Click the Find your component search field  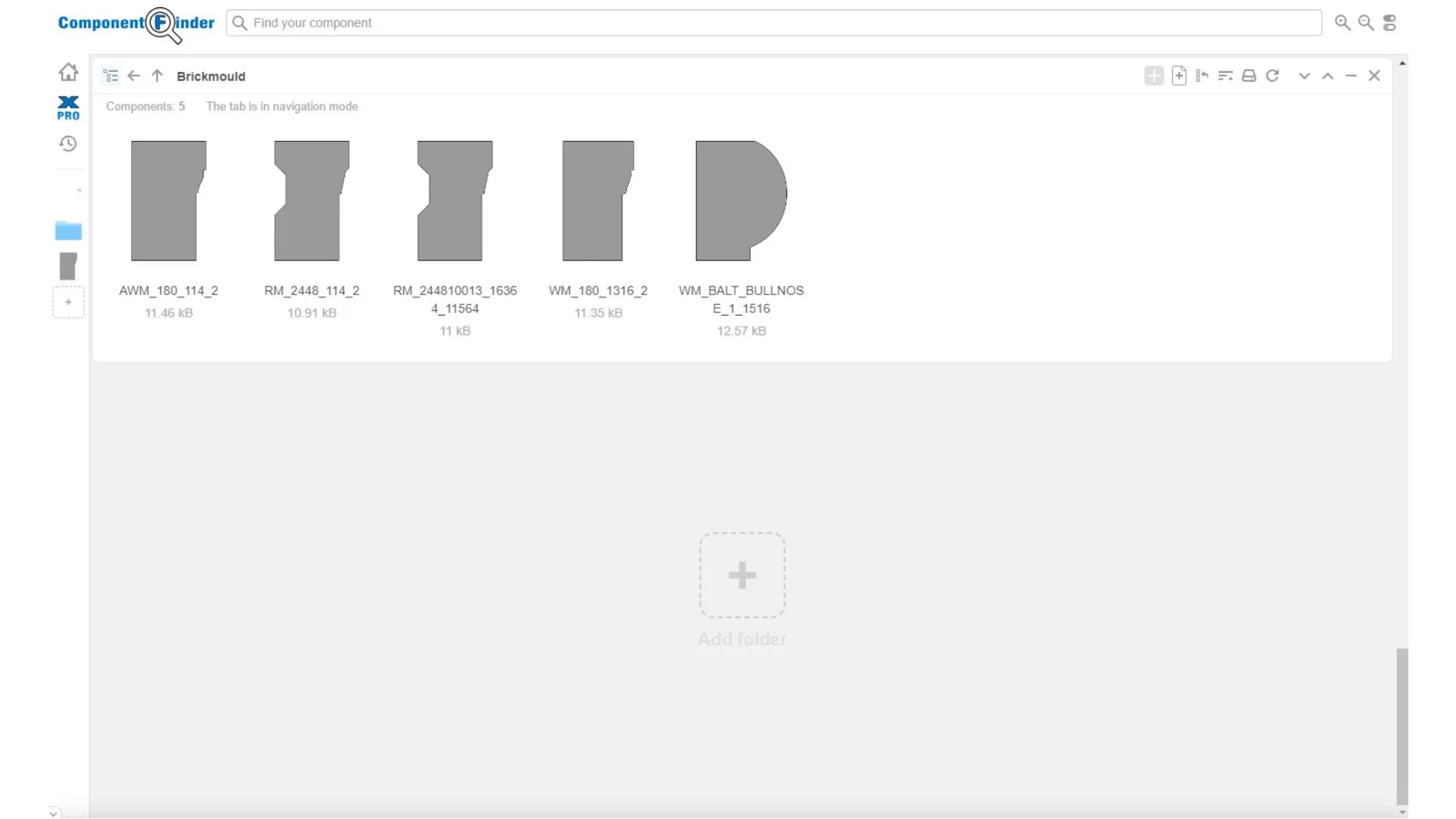click(x=773, y=23)
